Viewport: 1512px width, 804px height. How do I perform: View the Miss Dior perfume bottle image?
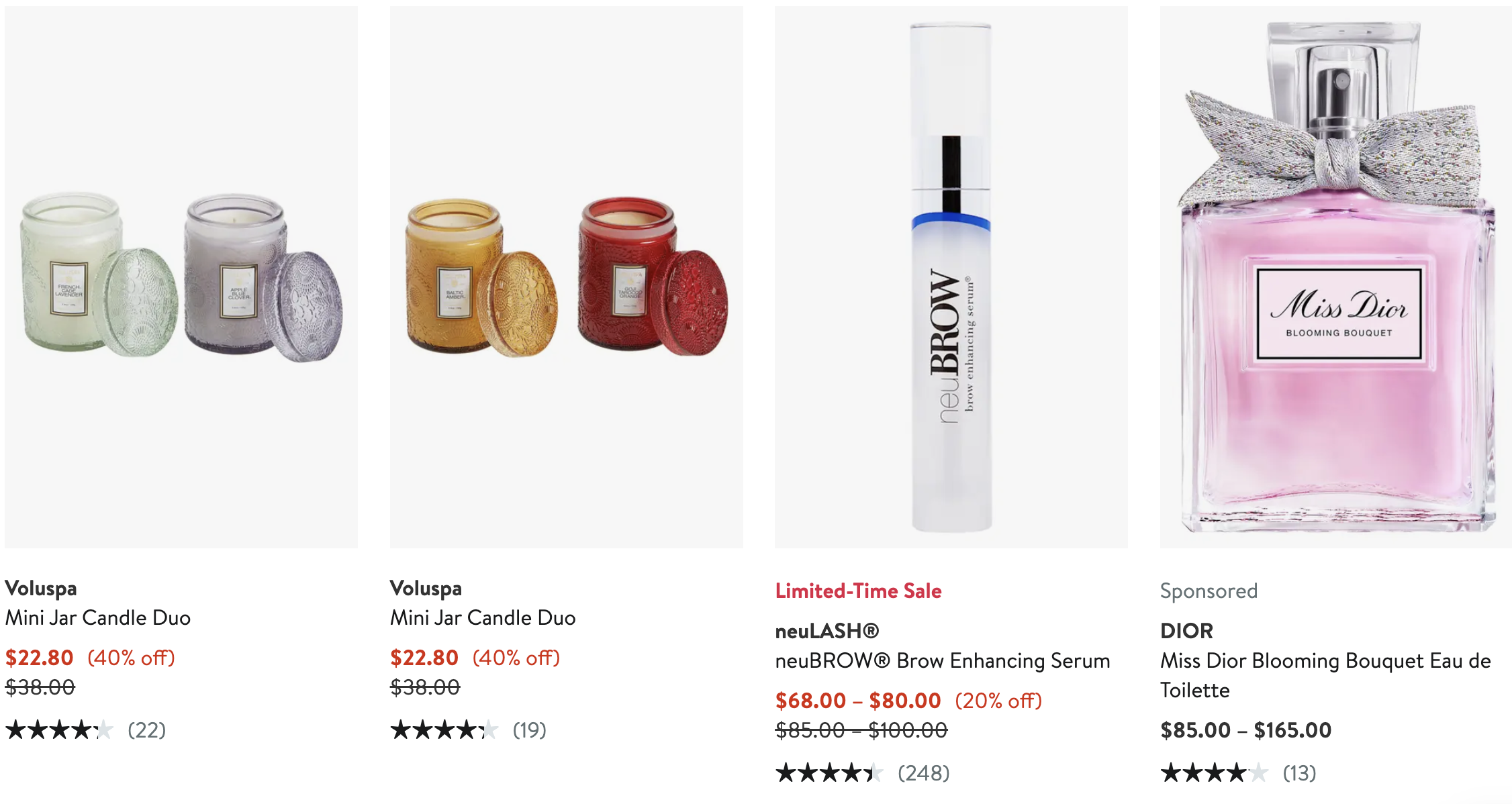[1335, 277]
